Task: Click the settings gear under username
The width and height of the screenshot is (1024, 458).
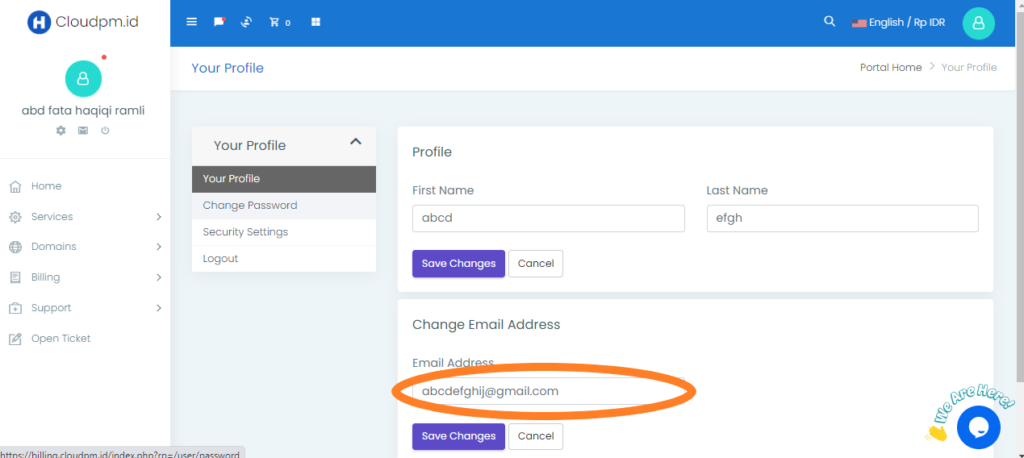Action: pyautogui.click(x=61, y=131)
